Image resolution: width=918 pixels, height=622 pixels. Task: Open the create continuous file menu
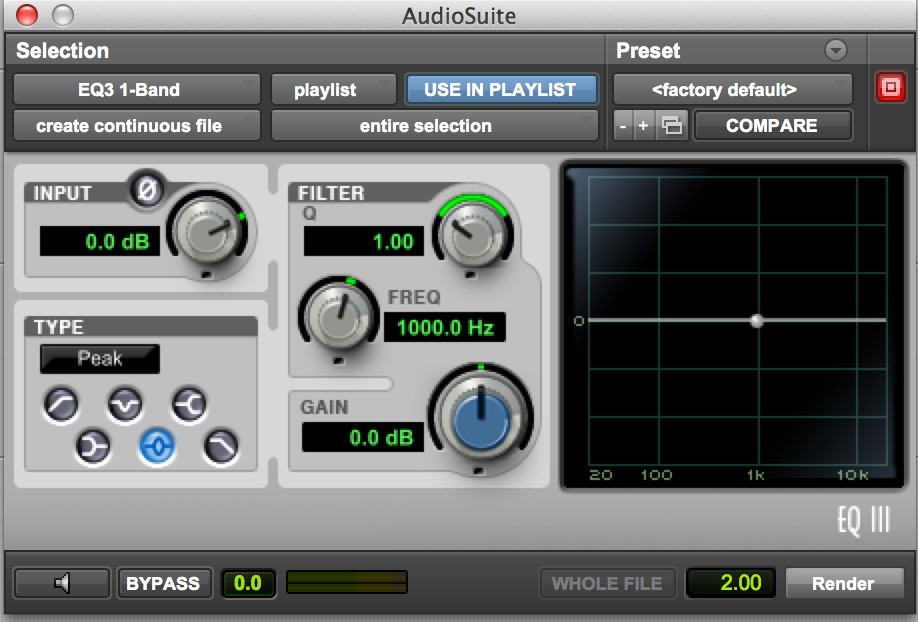pyautogui.click(x=136, y=126)
